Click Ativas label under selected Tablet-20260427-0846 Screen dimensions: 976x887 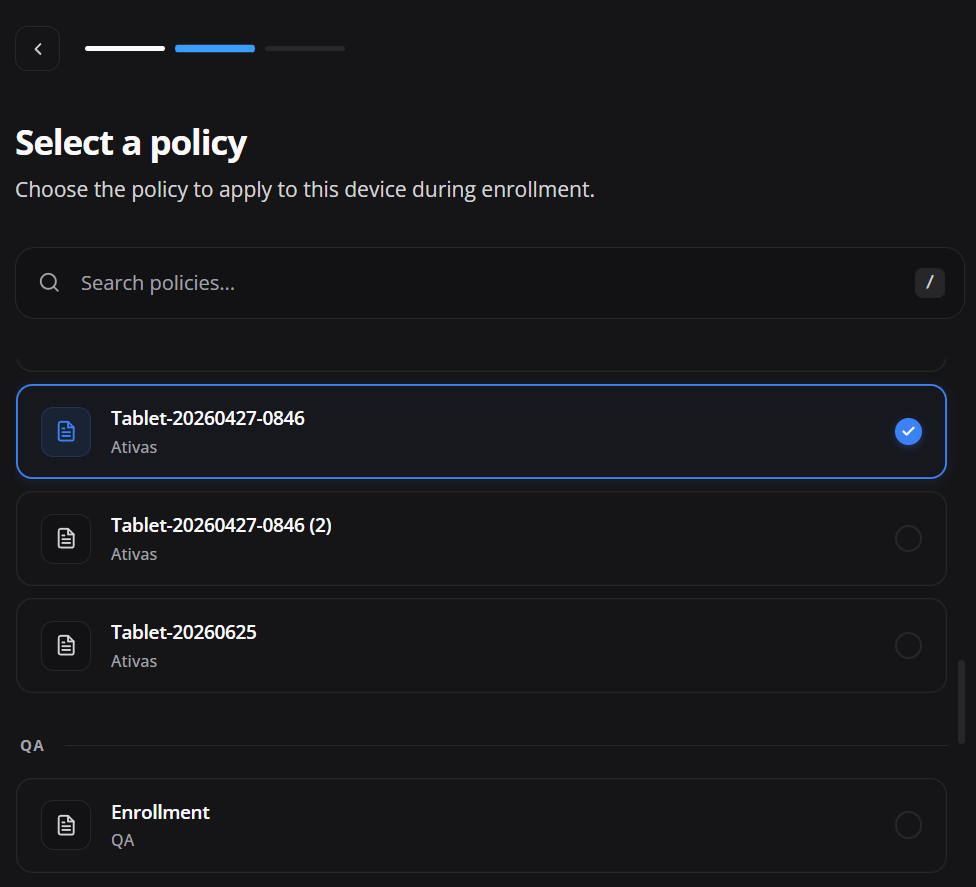pyautogui.click(x=134, y=447)
